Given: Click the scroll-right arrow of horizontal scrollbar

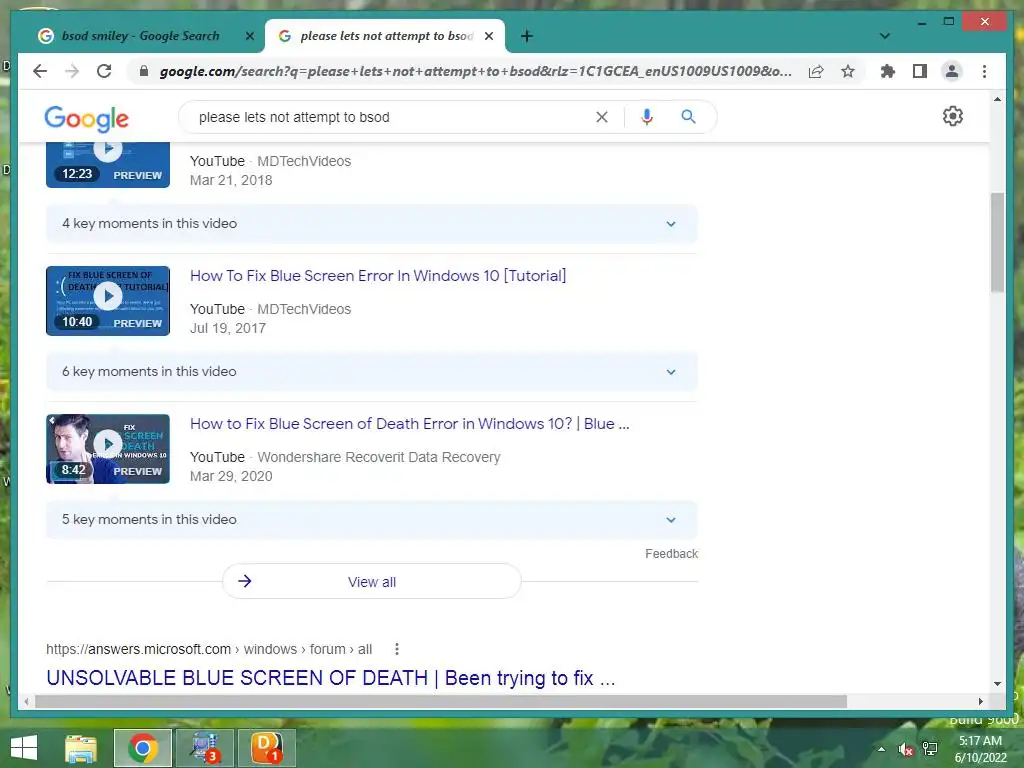Looking at the screenshot, I should pos(980,701).
